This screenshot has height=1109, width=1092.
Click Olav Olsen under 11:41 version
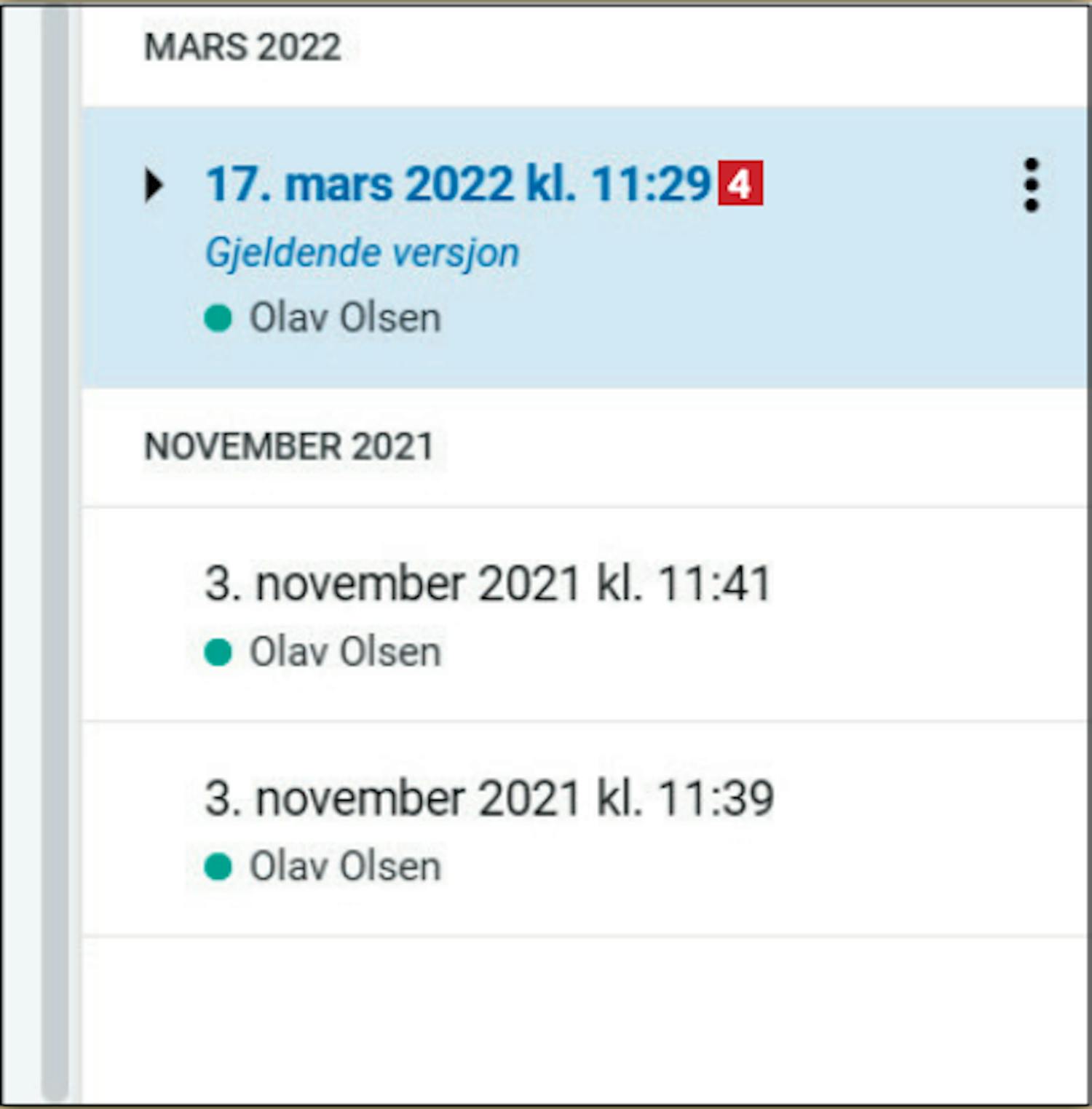tap(345, 651)
